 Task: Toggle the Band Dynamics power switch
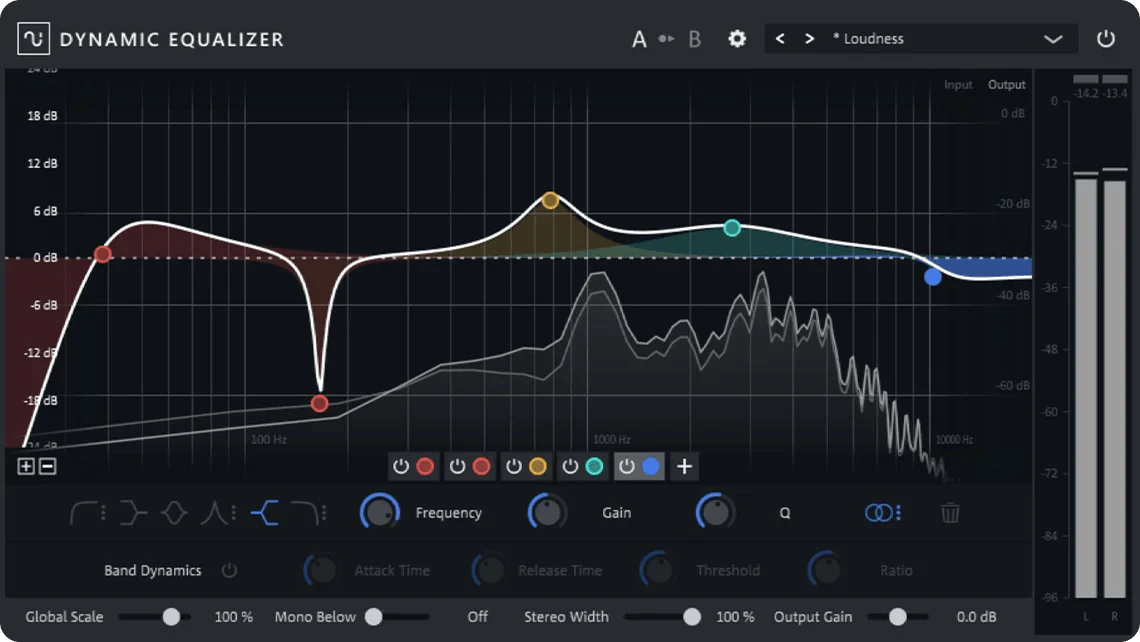click(x=229, y=571)
